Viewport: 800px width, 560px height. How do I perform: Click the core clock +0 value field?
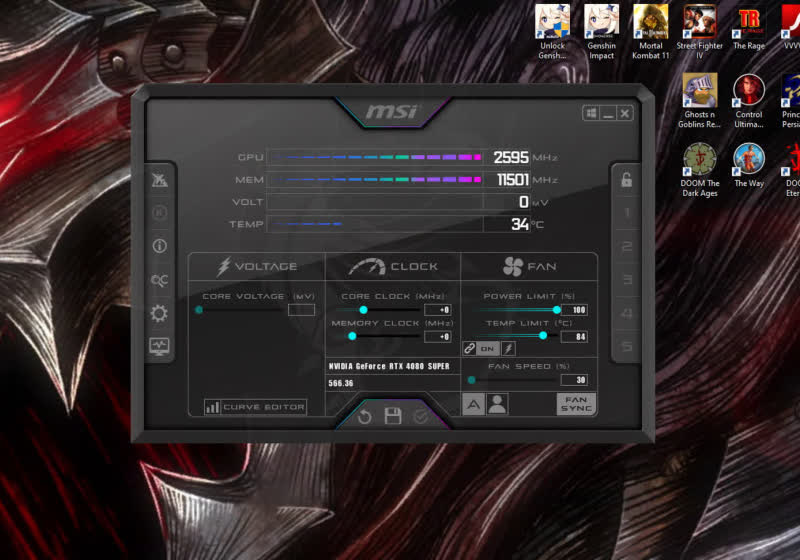pos(438,310)
